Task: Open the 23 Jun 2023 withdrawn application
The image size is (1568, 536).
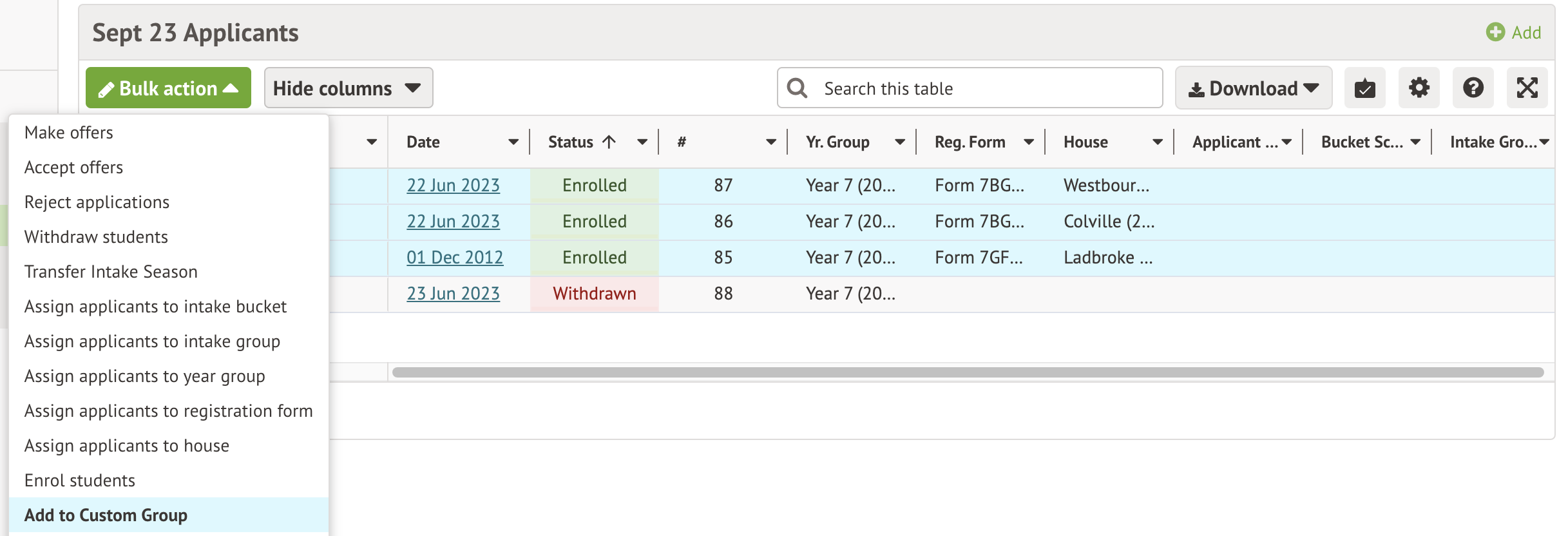Action: click(x=453, y=294)
